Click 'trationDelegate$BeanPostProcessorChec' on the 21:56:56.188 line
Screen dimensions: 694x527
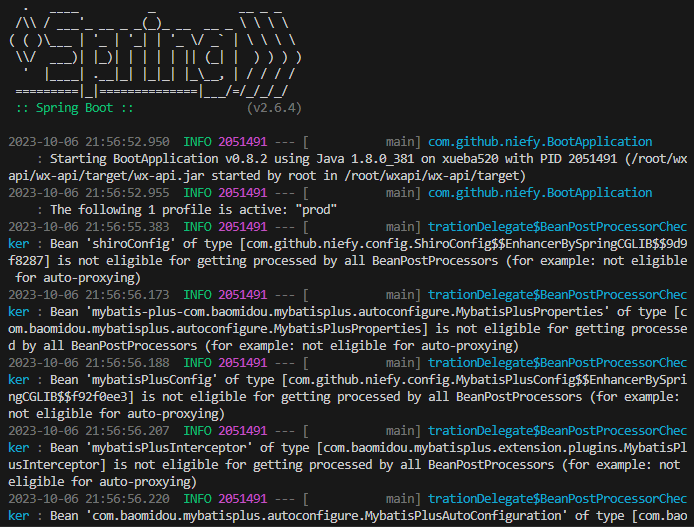pyautogui.click(x=558, y=363)
